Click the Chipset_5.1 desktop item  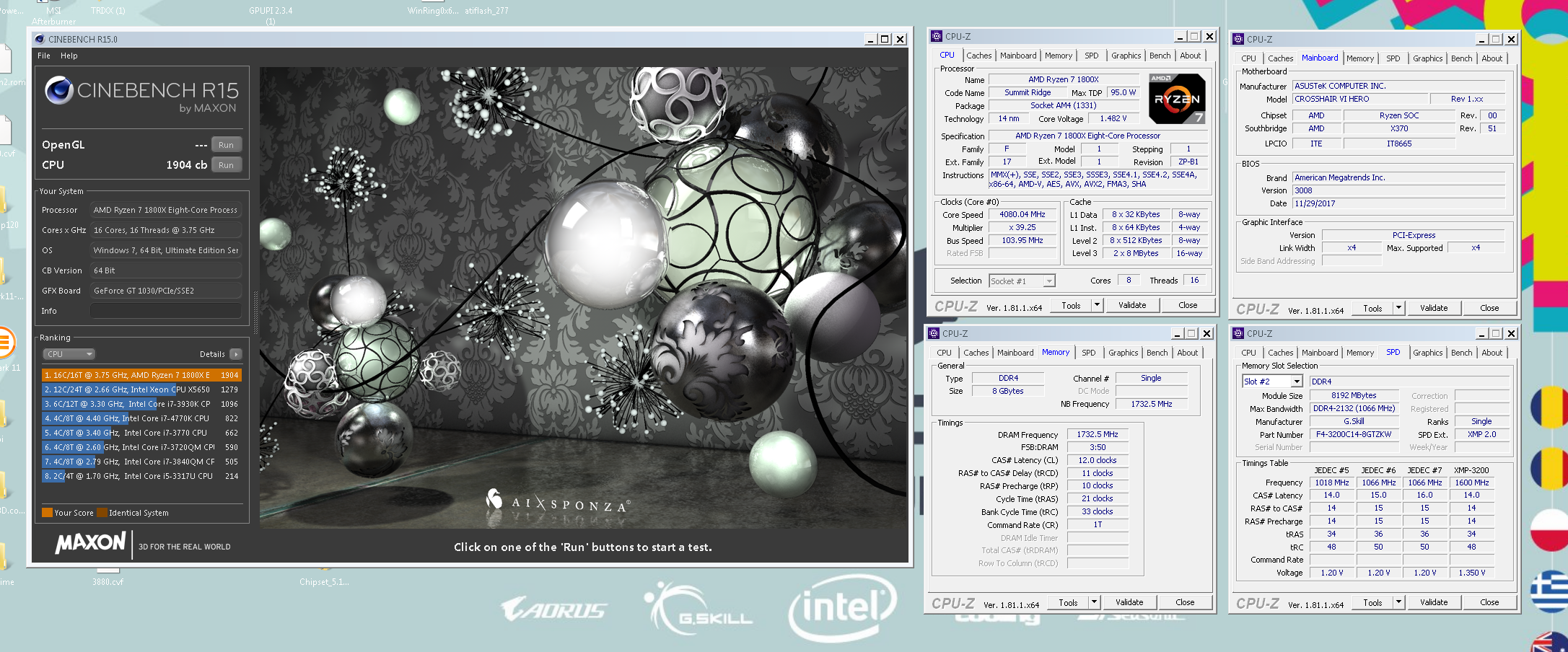point(324,581)
